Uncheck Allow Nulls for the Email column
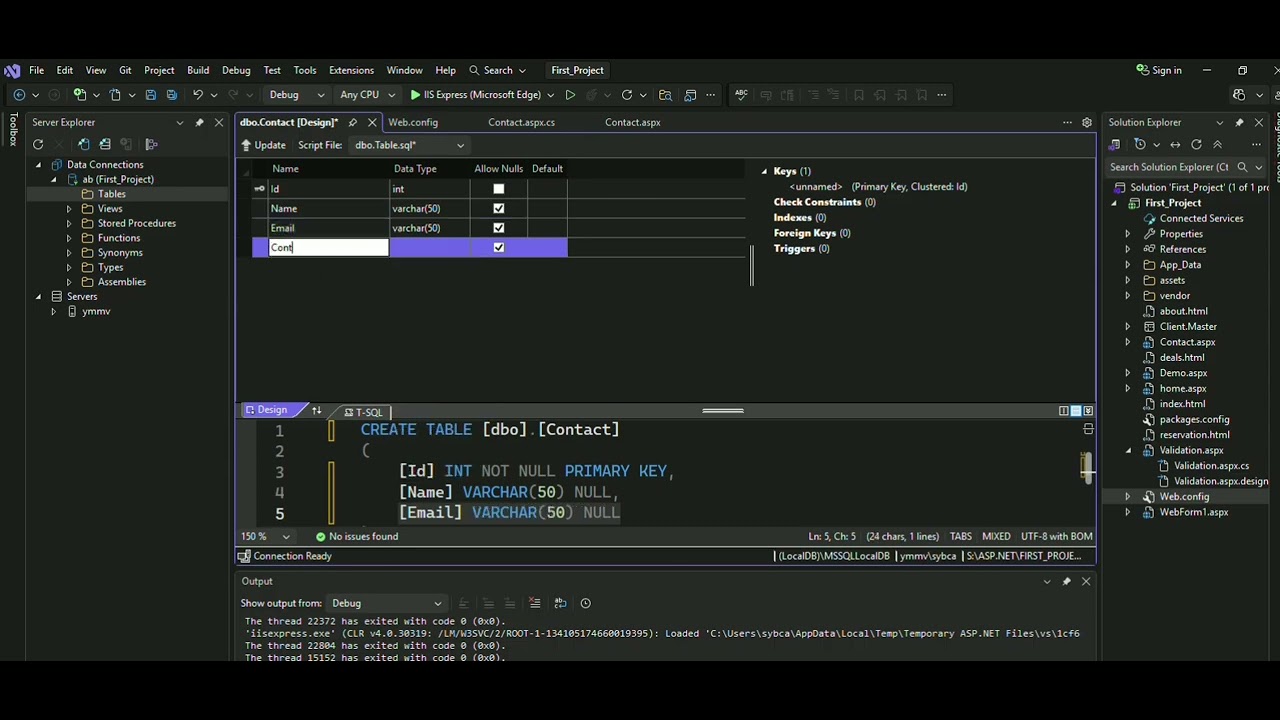The height and width of the screenshot is (720, 1280). tap(499, 228)
